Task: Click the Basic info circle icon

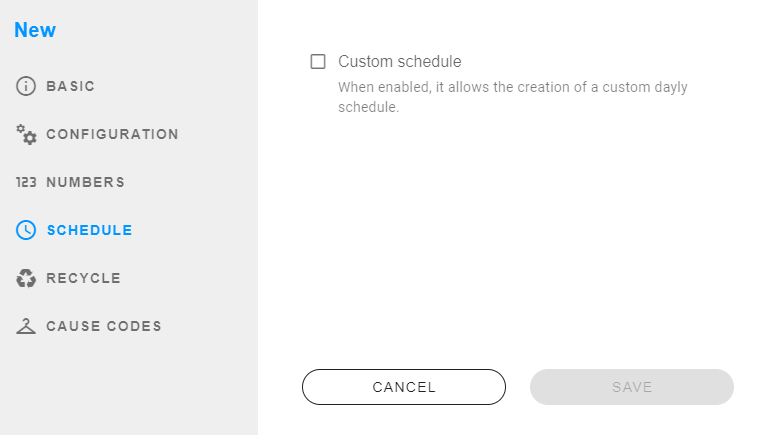Action: pos(26,86)
